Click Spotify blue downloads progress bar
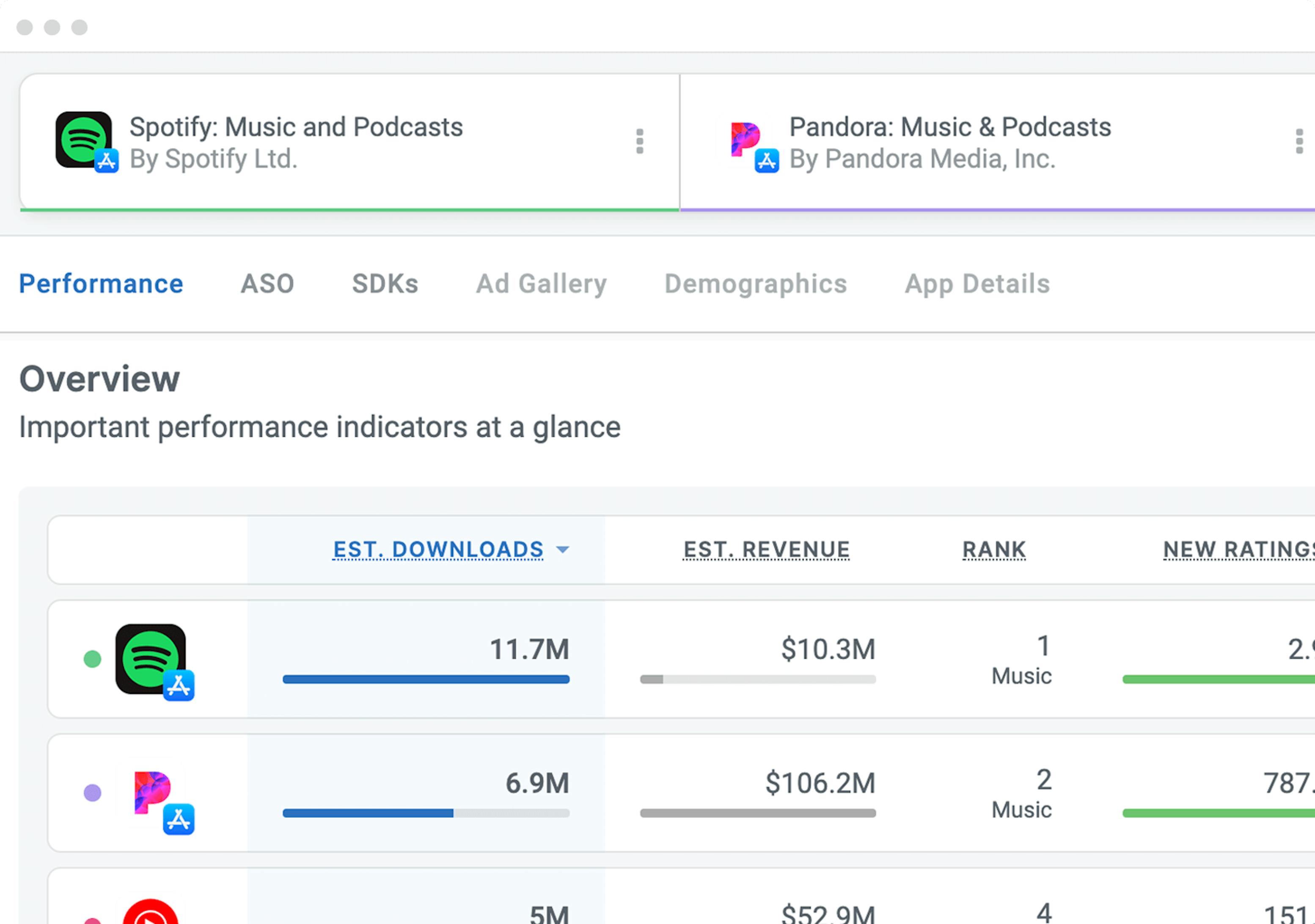 (426, 679)
